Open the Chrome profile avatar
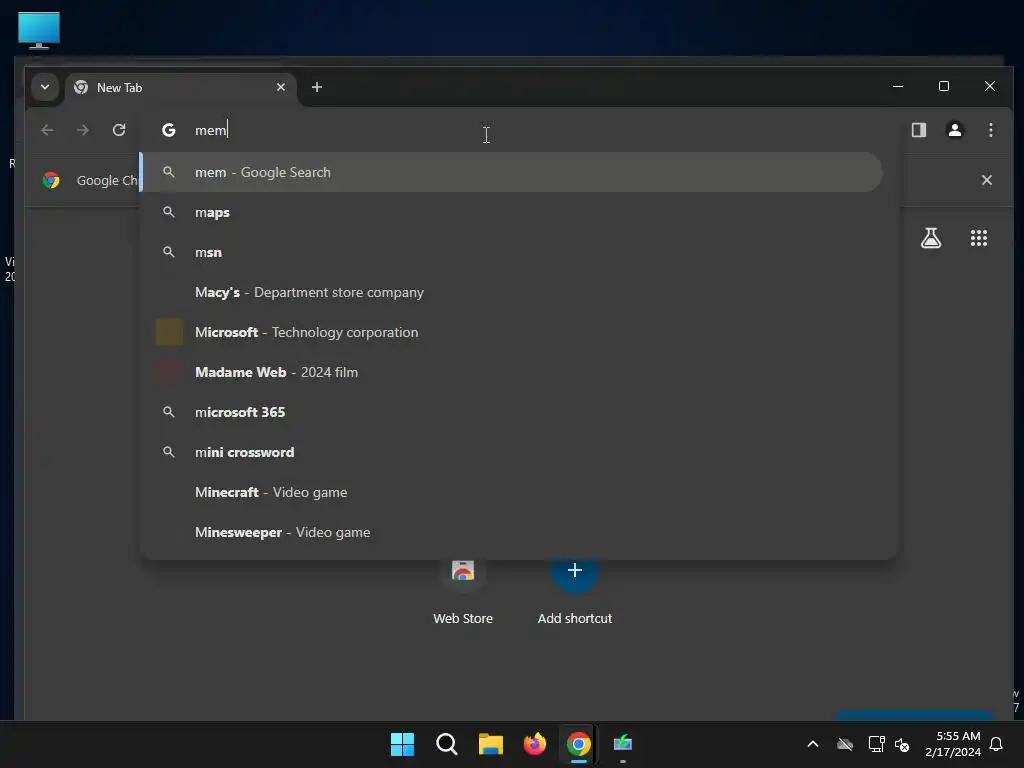Screen dimensions: 1024x768 click(955, 130)
